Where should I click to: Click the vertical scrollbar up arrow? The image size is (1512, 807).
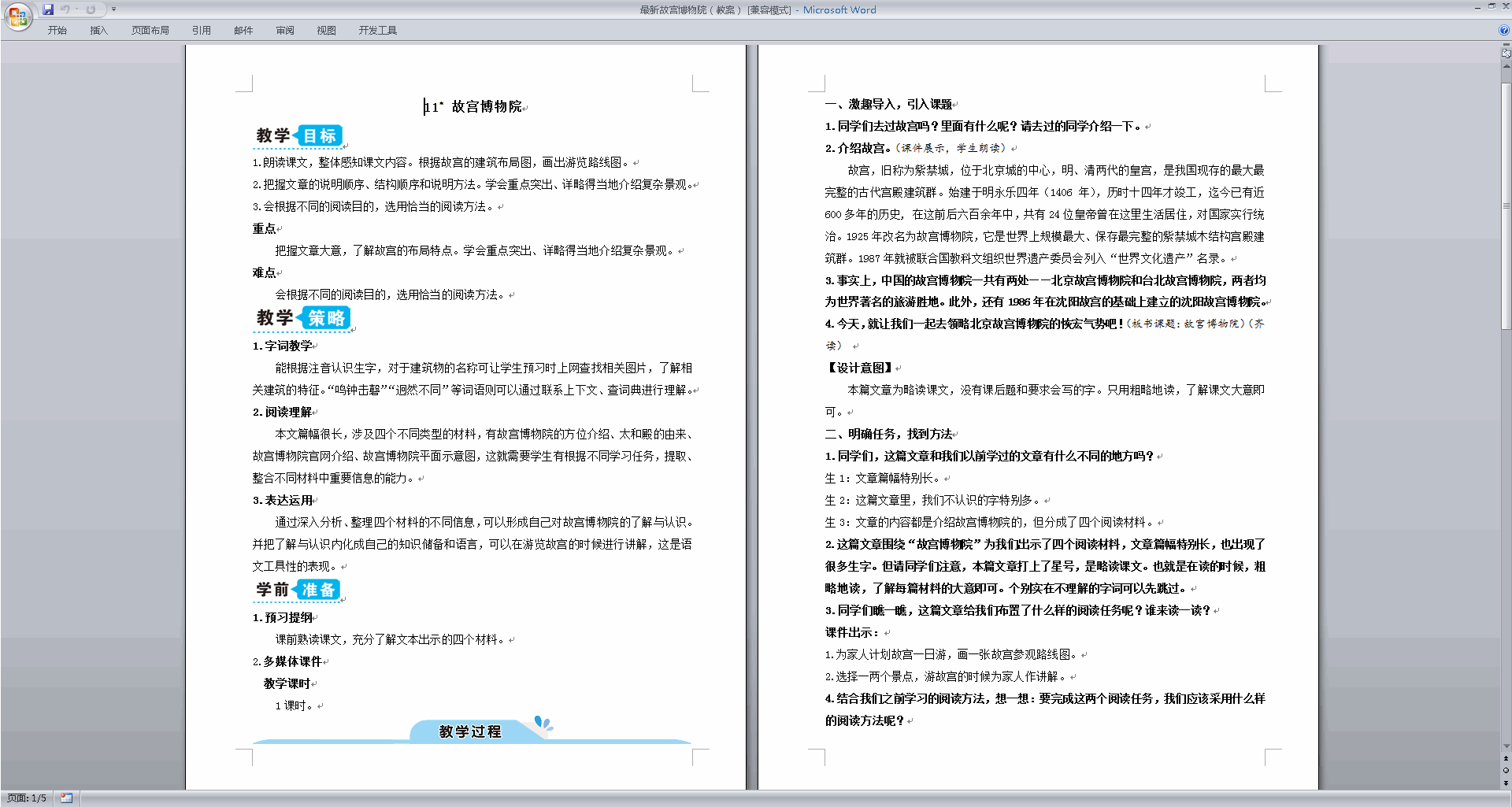pyautogui.click(x=1506, y=67)
